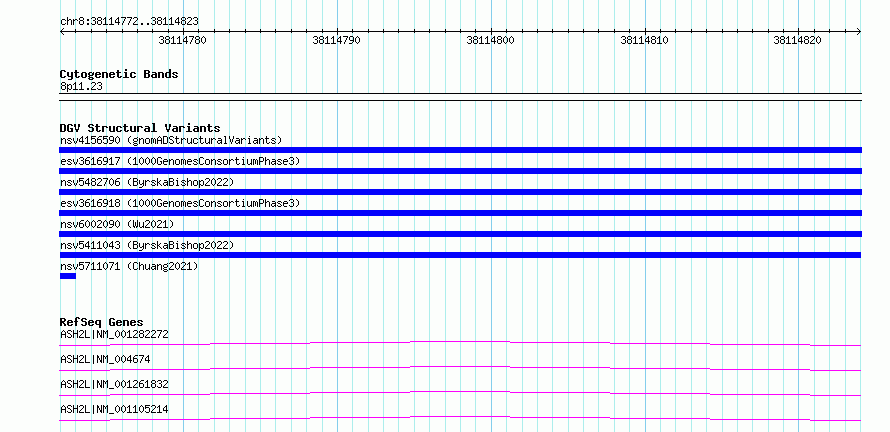This screenshot has width=890, height=432.
Task: Click the left arrowhead of the ruler
Action: click(x=62, y=31)
